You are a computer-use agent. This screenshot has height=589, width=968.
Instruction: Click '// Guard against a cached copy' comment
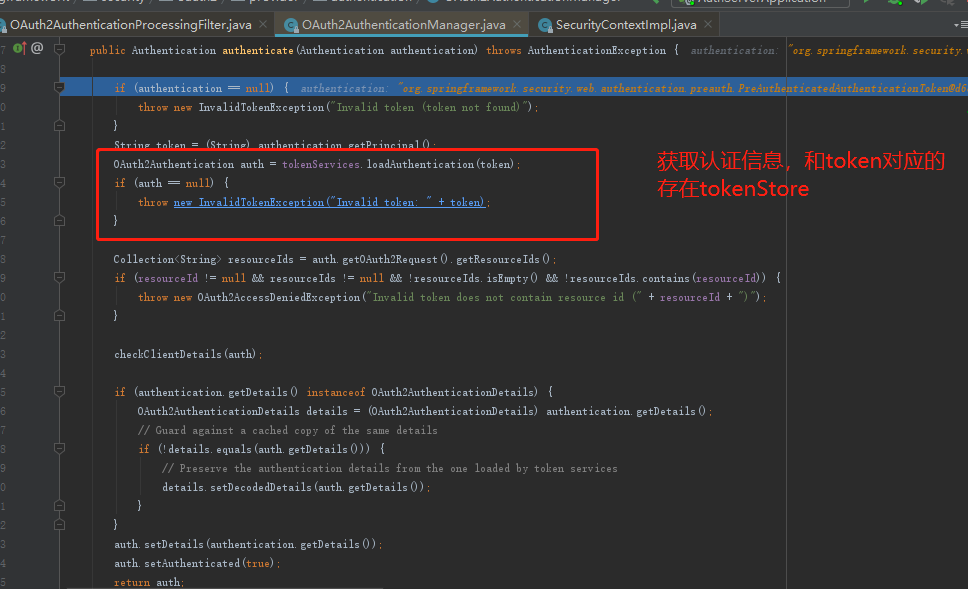click(287, 430)
